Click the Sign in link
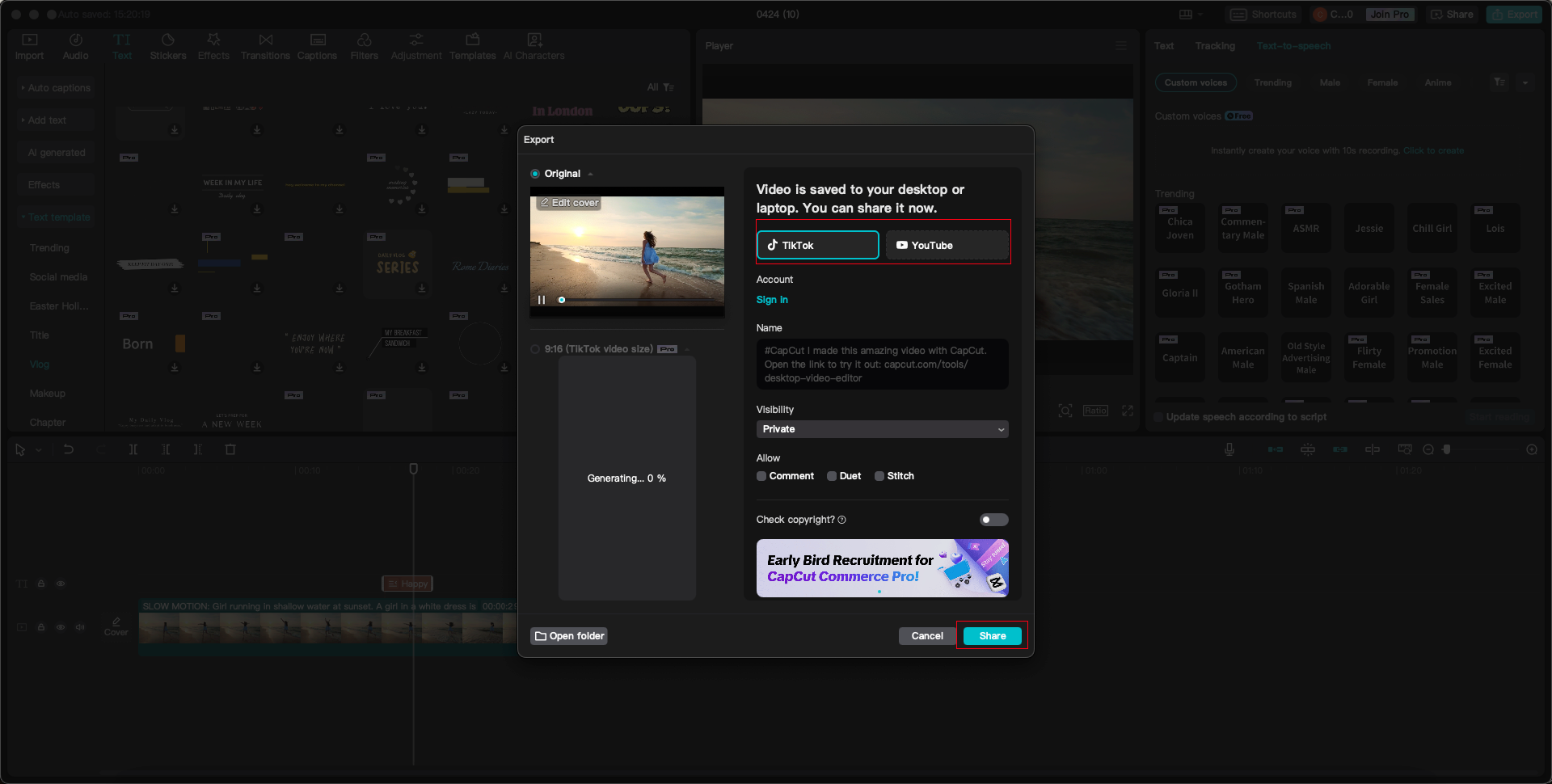 pos(772,300)
